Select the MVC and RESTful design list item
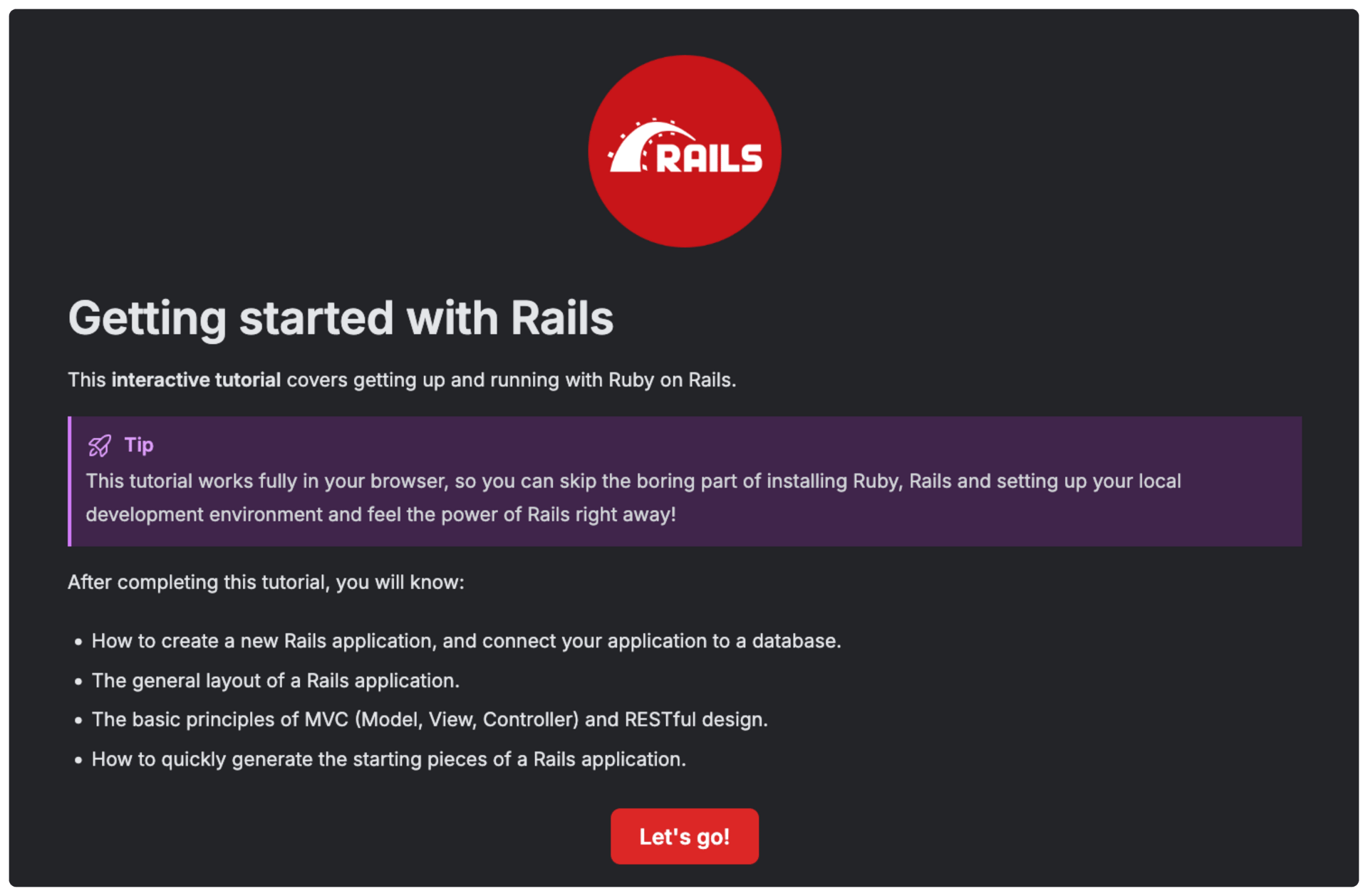Viewport: 1368px width, 896px height. pyautogui.click(x=430, y=719)
